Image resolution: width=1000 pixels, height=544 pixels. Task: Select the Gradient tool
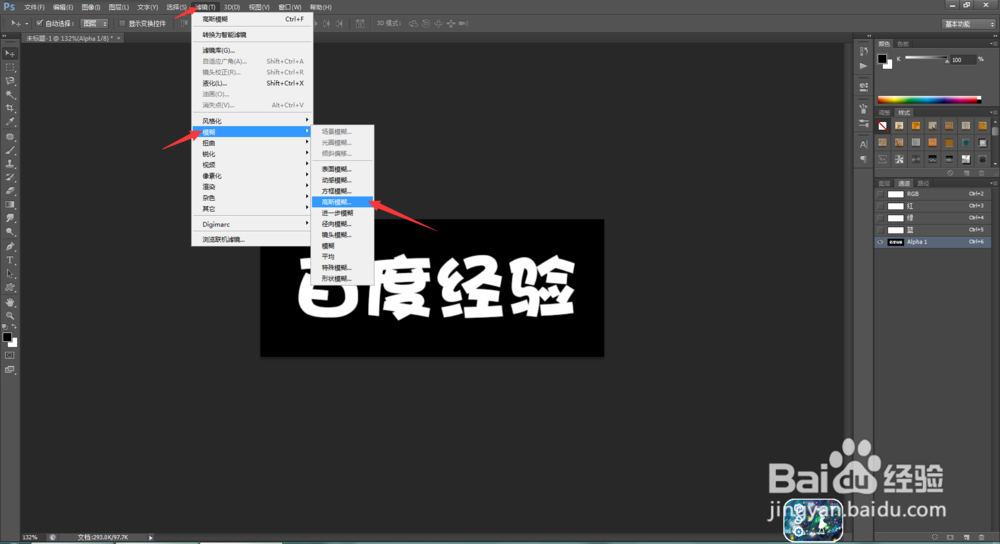click(10, 205)
